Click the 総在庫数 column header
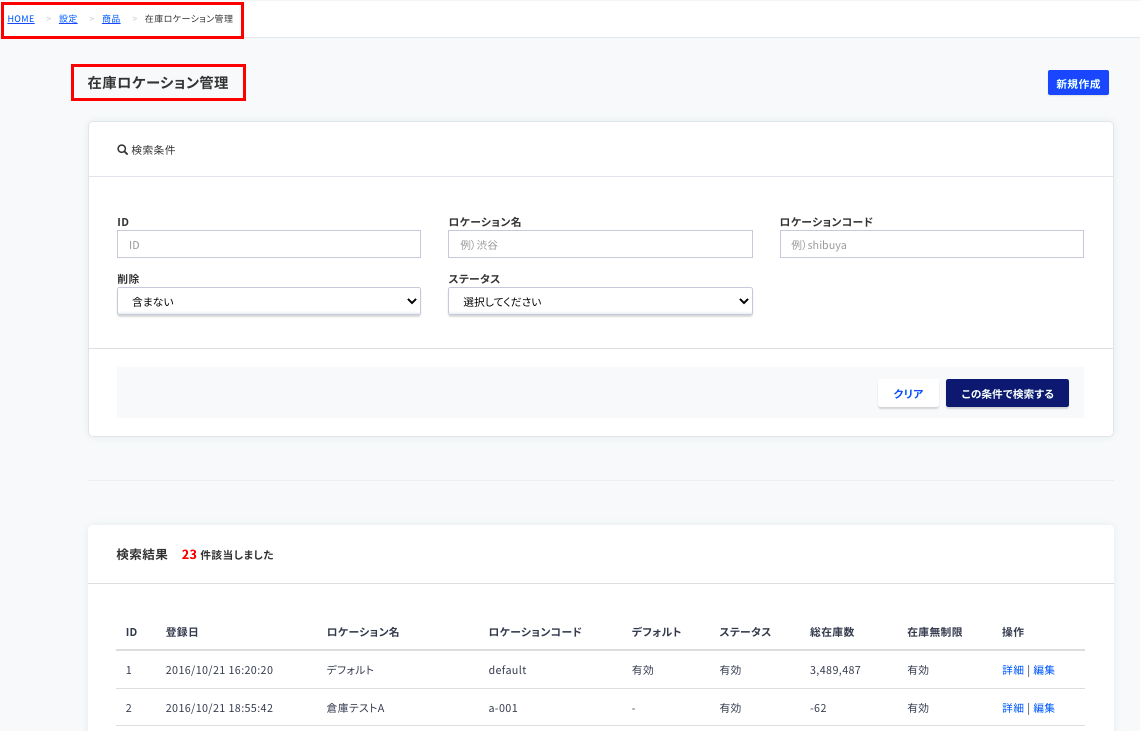The image size is (1140, 731). (x=832, y=632)
